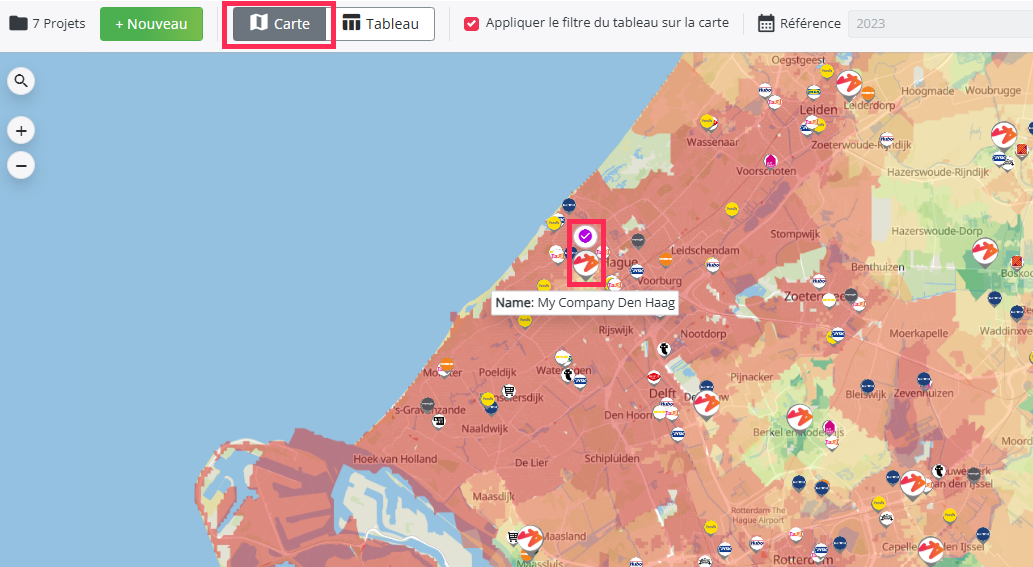Switch to the Tableau view
The width and height of the screenshot is (1033, 567).
381,24
